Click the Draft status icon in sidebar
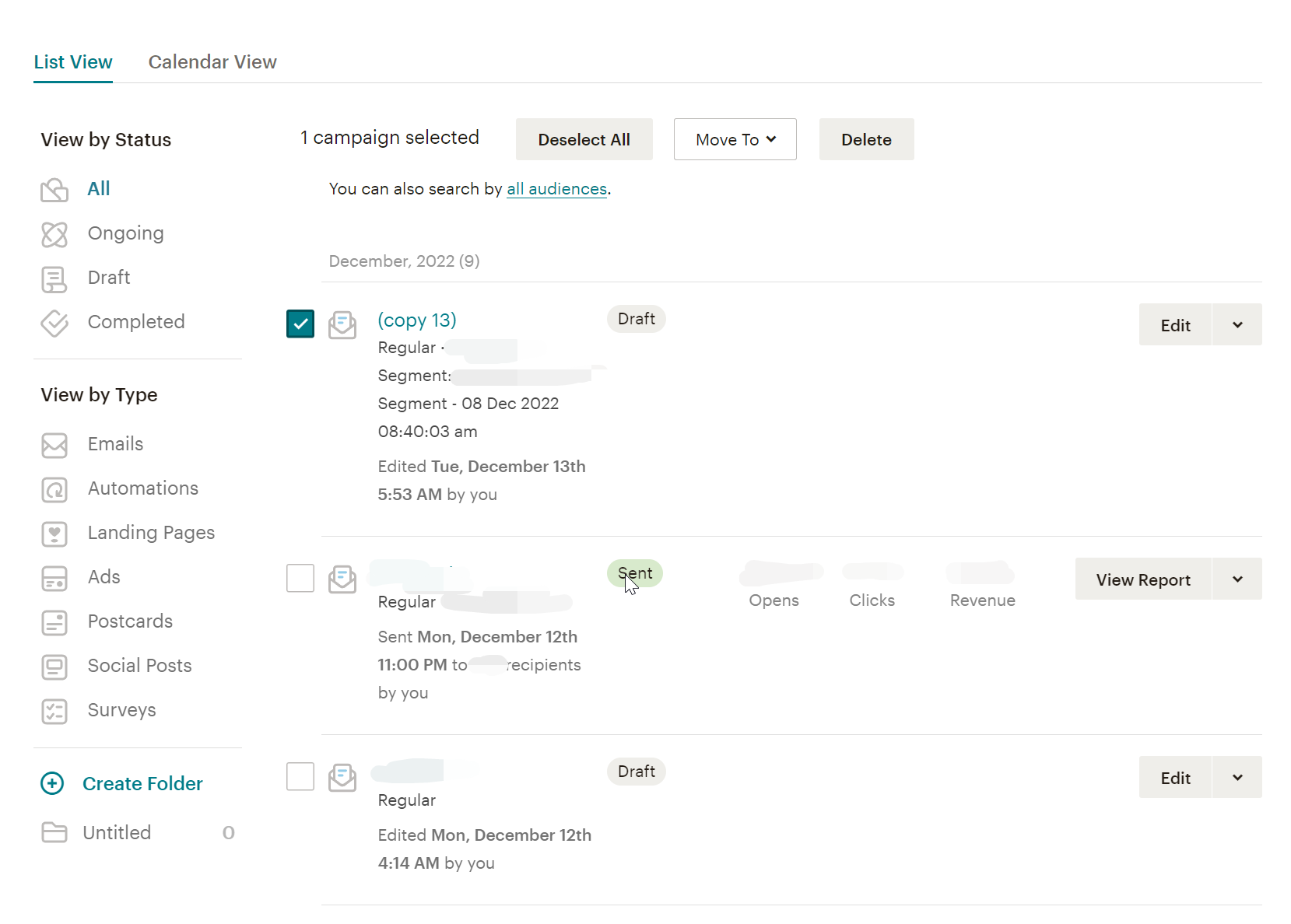 [x=54, y=278]
